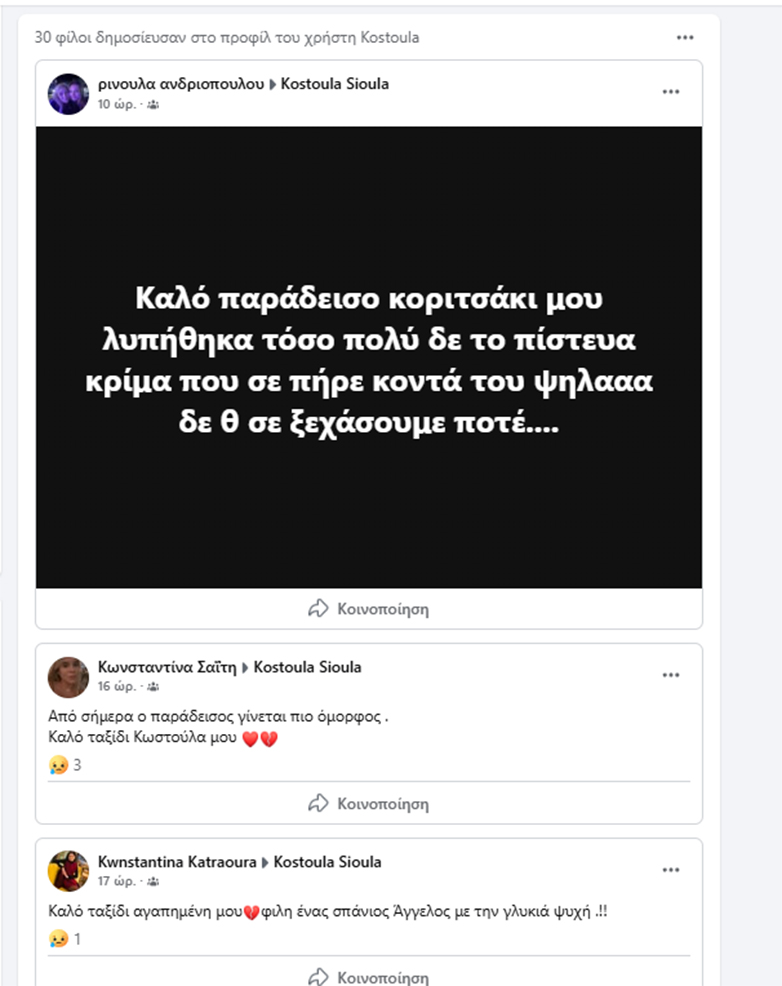Open Kostoula Sioula link in first post

pyautogui.click(x=334, y=84)
